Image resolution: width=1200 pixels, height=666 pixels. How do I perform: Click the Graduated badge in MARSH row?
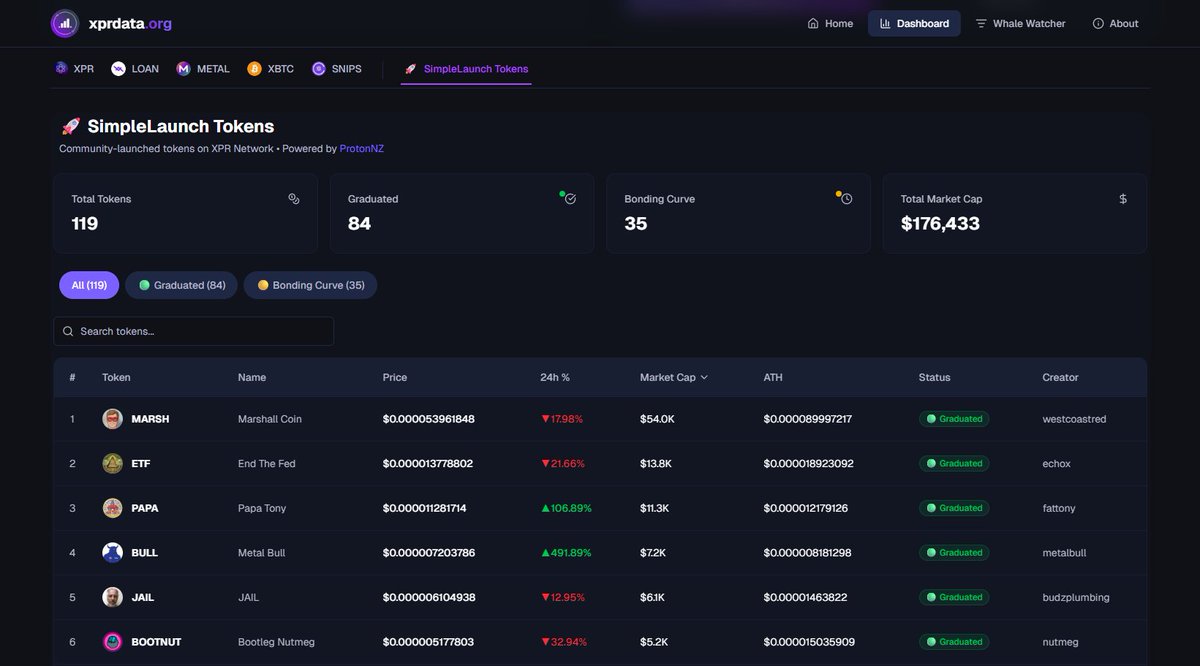tap(954, 419)
